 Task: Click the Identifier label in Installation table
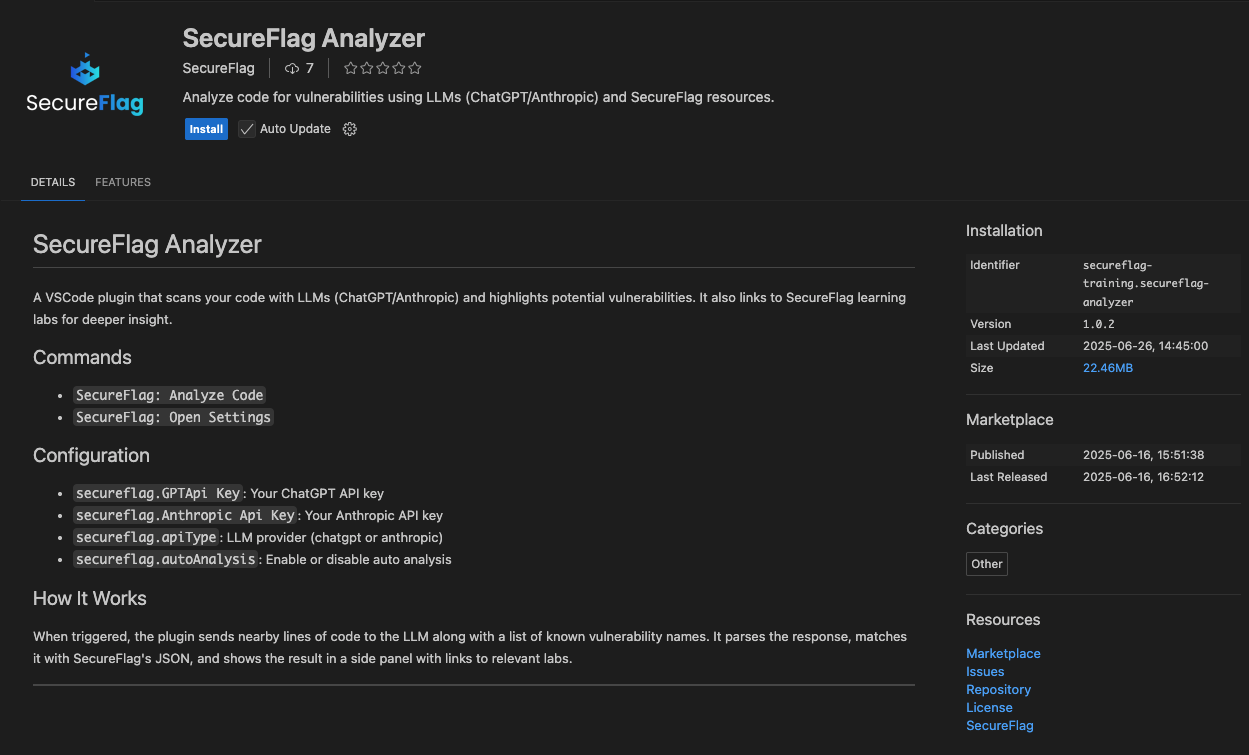coord(995,265)
